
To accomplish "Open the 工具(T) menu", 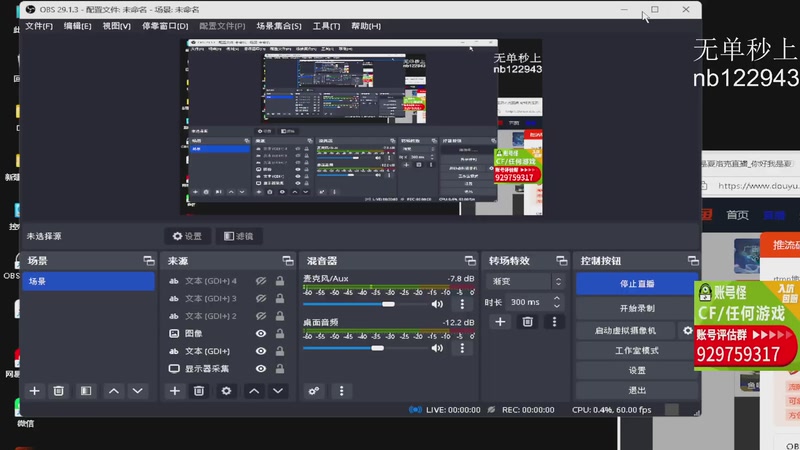I will click(327, 26).
